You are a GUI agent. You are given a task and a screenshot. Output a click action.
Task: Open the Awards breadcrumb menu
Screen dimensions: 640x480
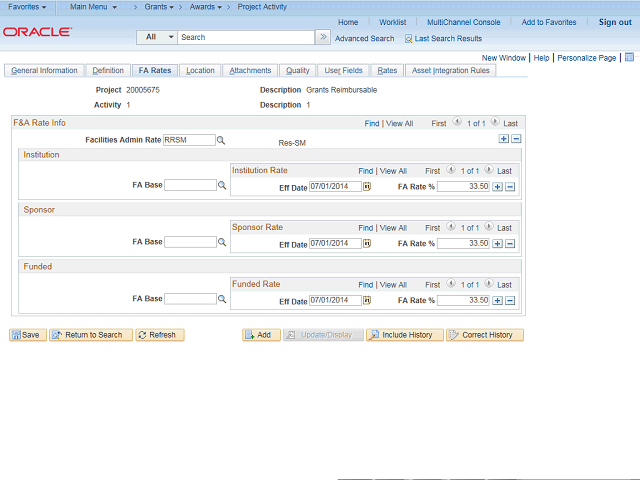tap(205, 7)
